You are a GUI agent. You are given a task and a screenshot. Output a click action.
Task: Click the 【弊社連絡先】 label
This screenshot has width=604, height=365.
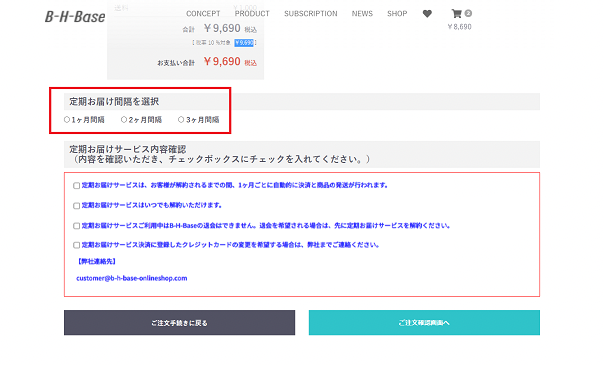click(x=96, y=261)
